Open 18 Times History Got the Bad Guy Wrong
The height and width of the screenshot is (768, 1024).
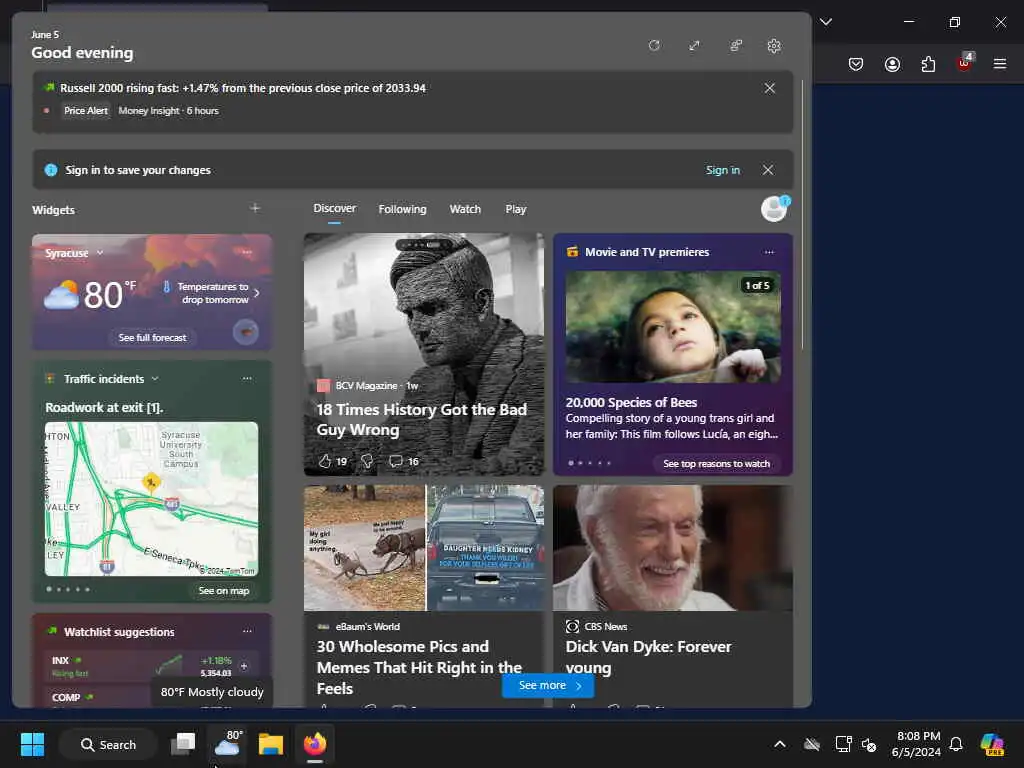pyautogui.click(x=421, y=419)
